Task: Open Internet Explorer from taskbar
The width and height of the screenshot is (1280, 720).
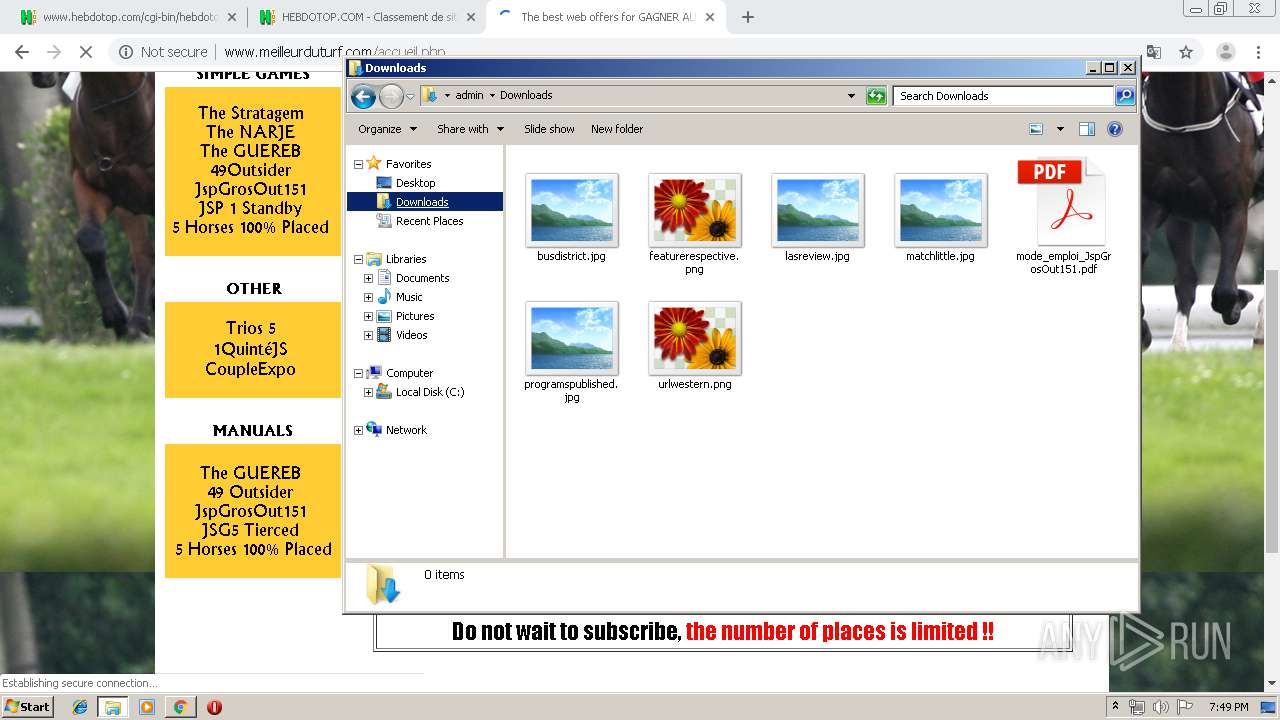Action: click(x=80, y=707)
